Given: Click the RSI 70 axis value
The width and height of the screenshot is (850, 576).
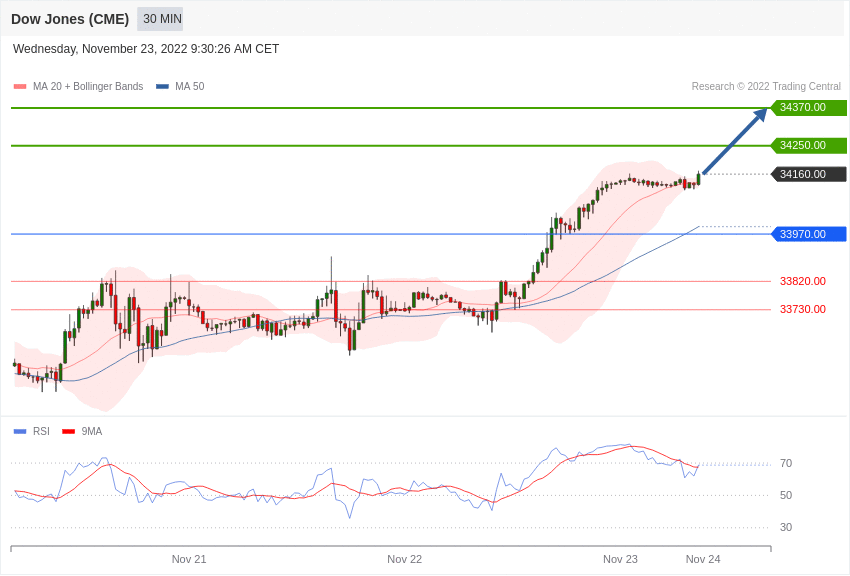Looking at the screenshot, I should [x=786, y=463].
